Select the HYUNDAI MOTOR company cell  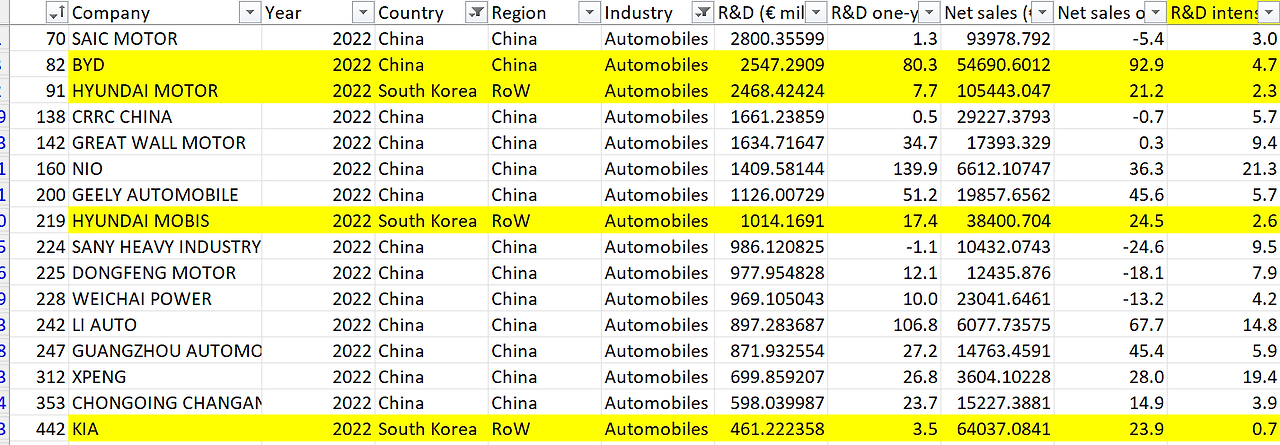click(165, 91)
